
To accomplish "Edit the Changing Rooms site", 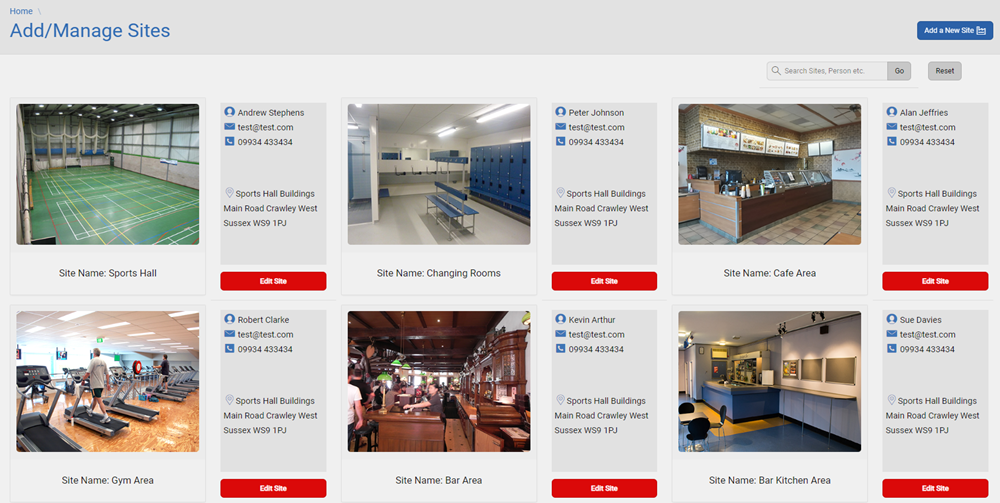I will point(604,281).
